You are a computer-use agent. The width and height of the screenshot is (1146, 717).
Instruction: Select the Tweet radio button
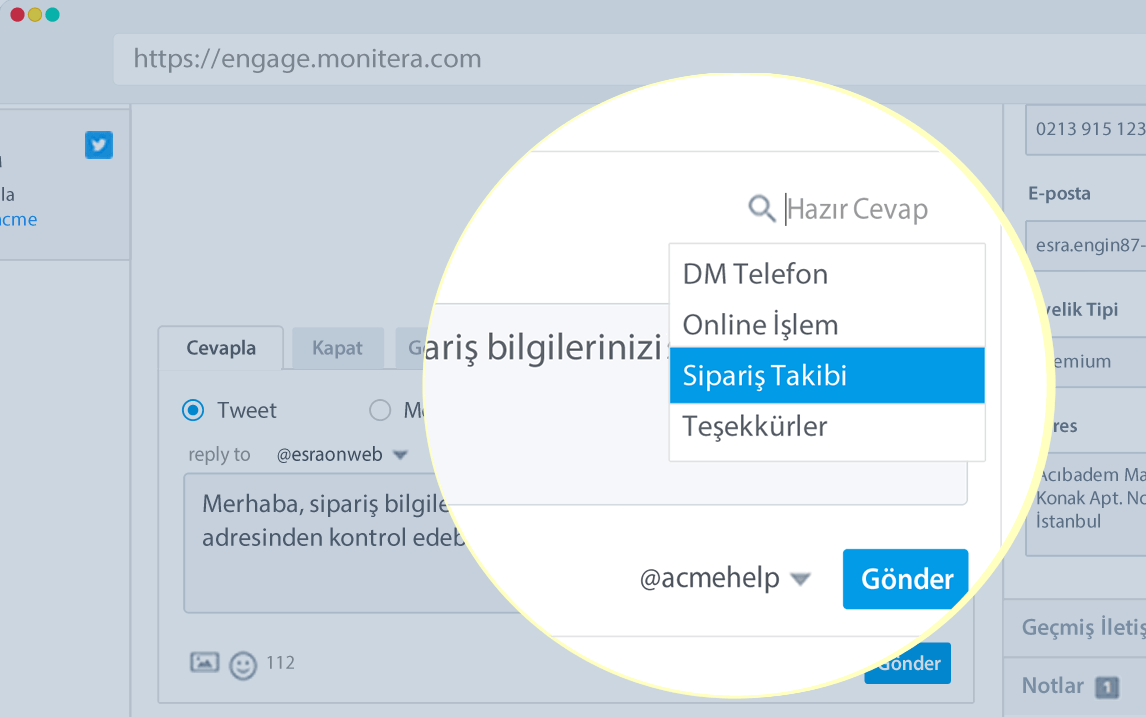pos(193,410)
